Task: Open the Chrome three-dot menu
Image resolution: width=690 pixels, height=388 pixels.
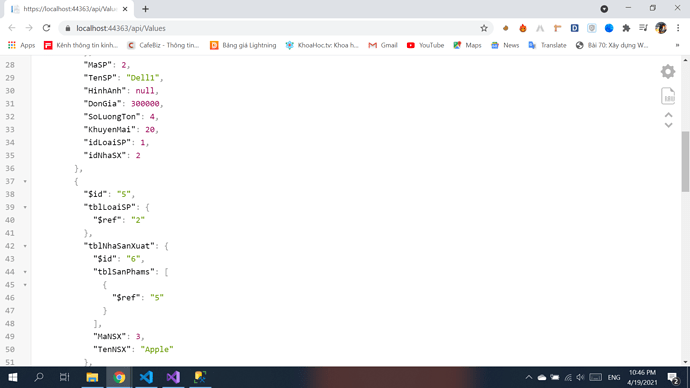Action: click(x=678, y=28)
